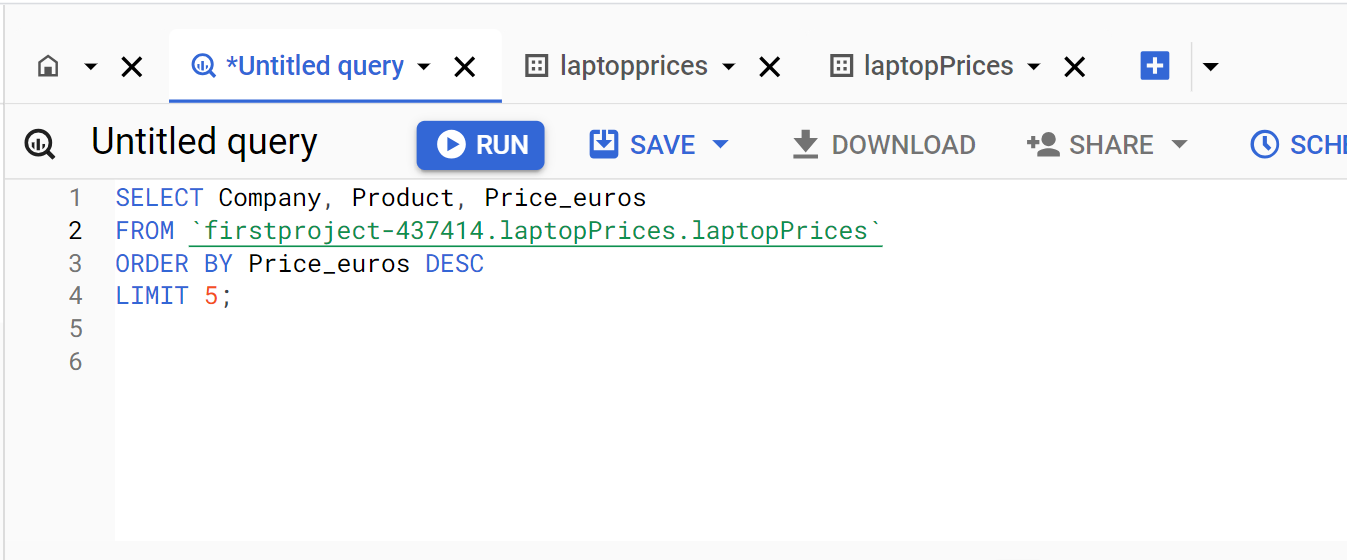Click the table reference firstproject-437414.laptopPrices.laptopPrices
The image size is (1347, 560).
pyautogui.click(x=536, y=231)
